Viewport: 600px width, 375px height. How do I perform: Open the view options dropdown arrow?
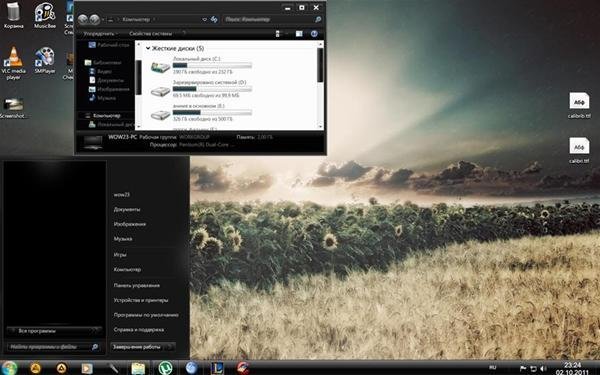286,34
